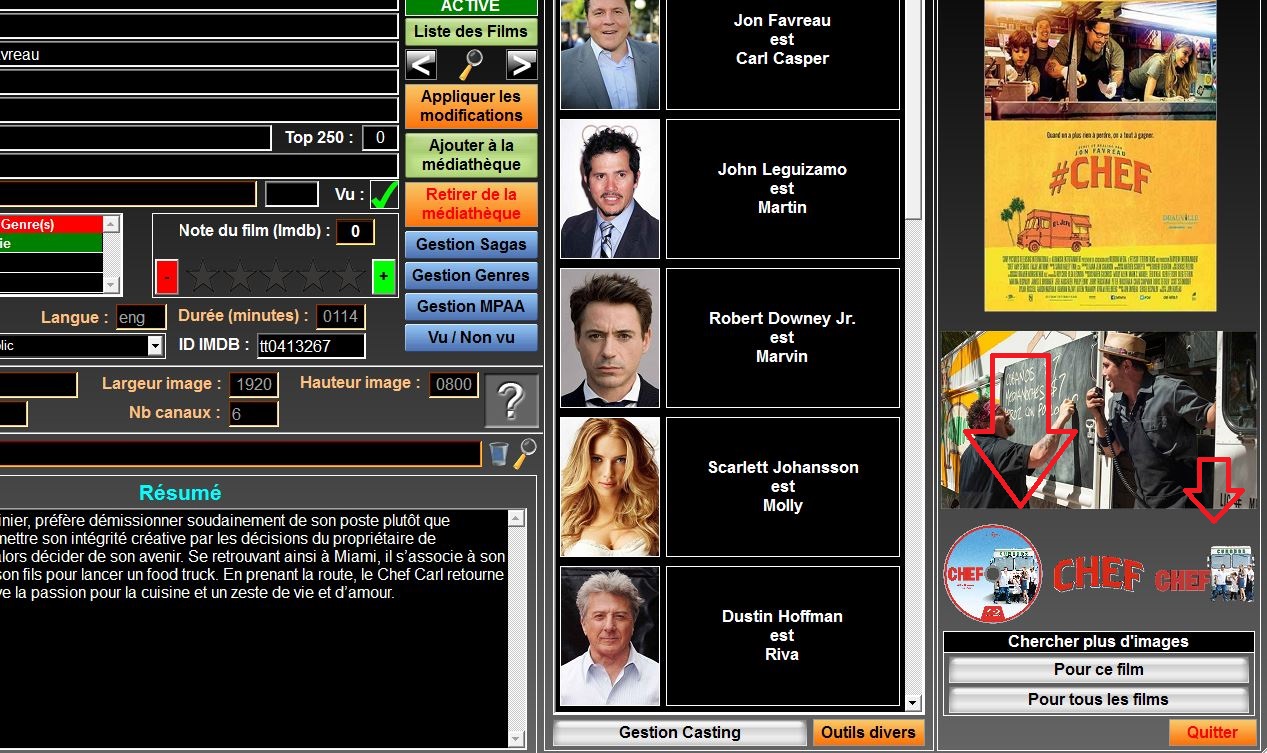Click Appliquer les modifications

click(x=471, y=106)
